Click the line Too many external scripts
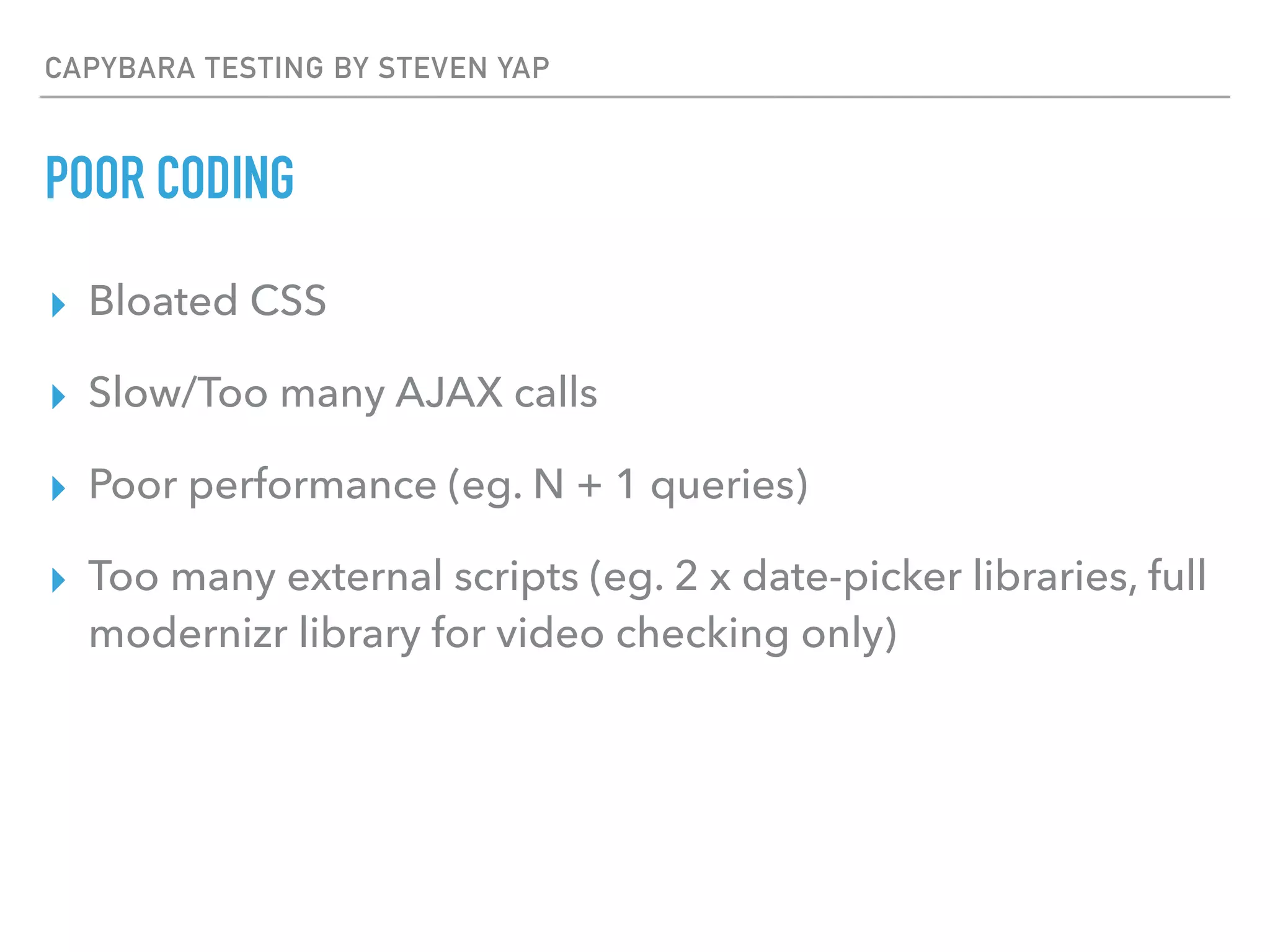This screenshot has width=1270, height=952. pyautogui.click(x=647, y=576)
